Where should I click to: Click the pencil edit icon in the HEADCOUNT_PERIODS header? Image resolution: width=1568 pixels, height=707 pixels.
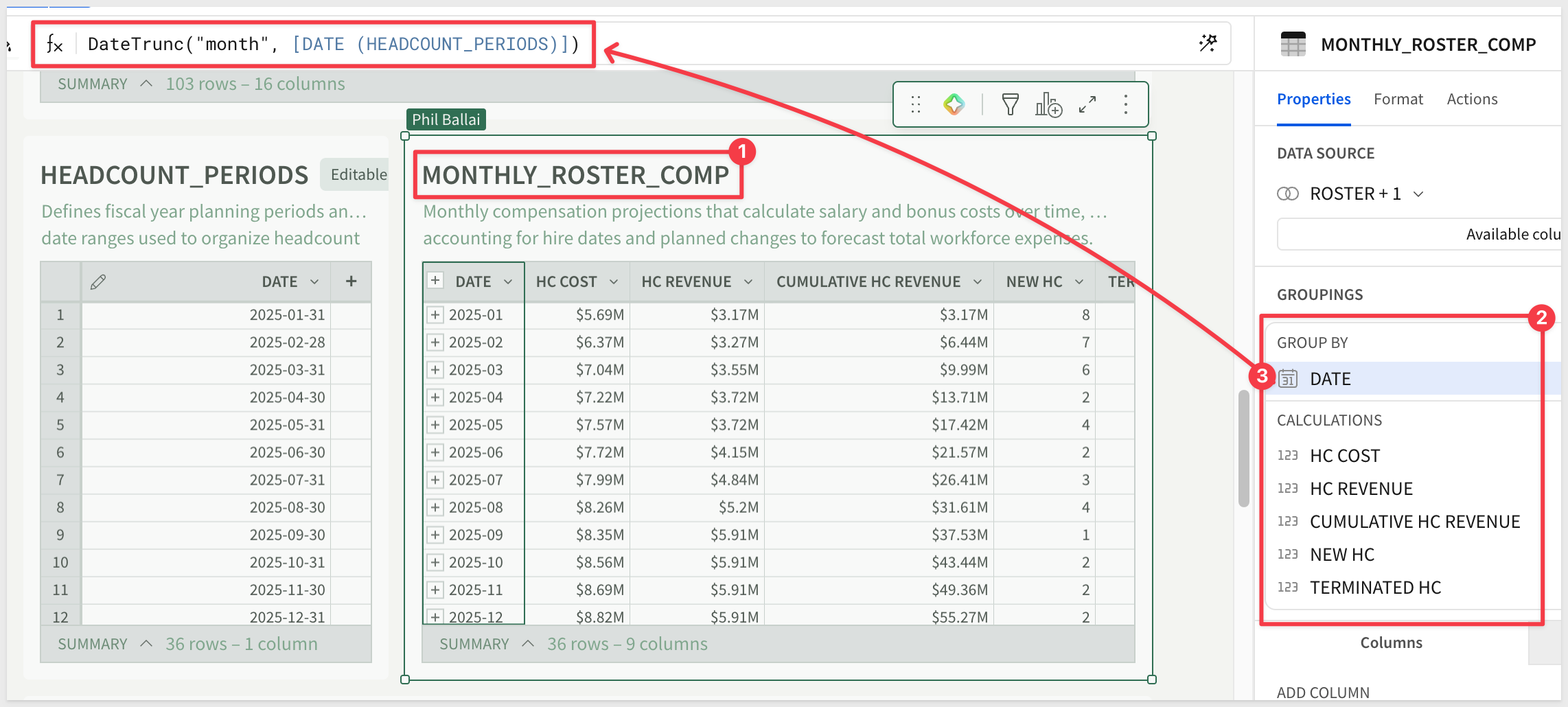(x=98, y=281)
